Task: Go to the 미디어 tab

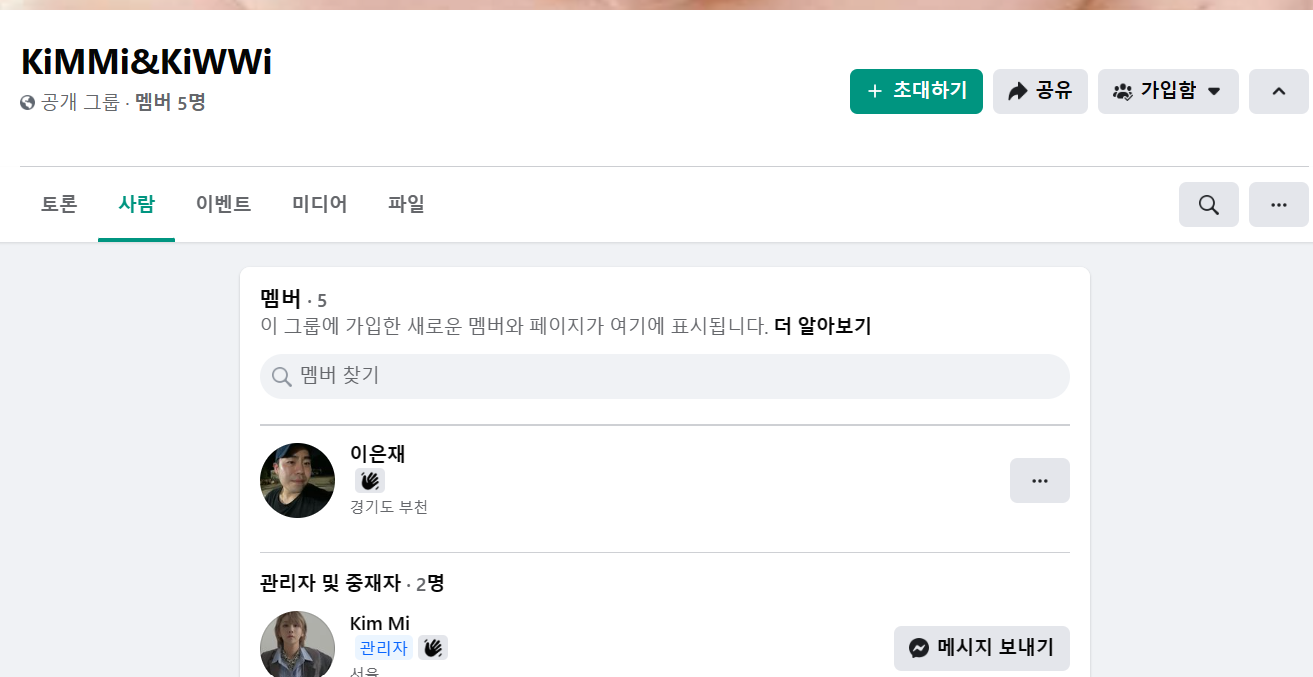Action: [x=319, y=205]
